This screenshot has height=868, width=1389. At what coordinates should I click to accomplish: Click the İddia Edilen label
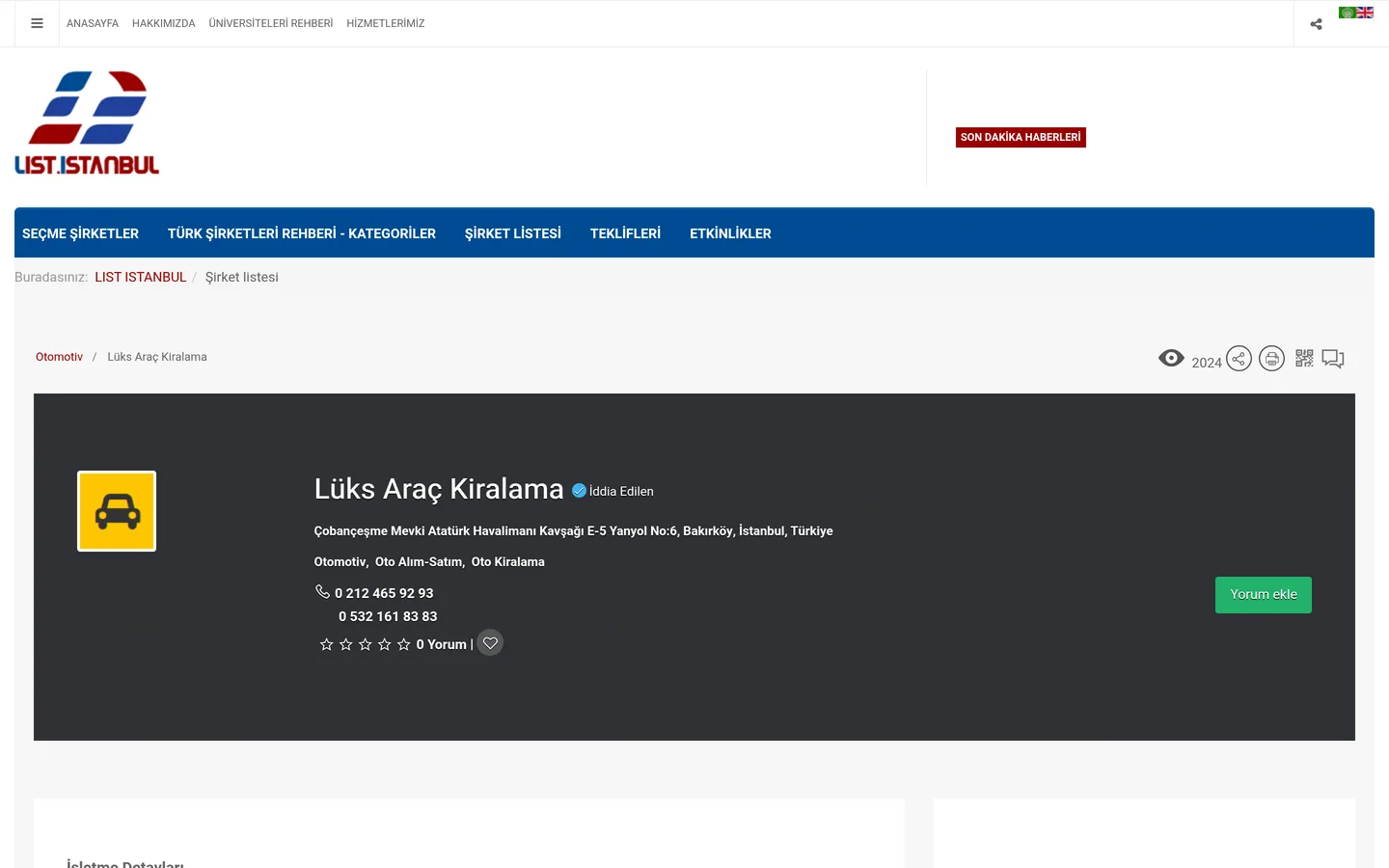click(x=621, y=491)
